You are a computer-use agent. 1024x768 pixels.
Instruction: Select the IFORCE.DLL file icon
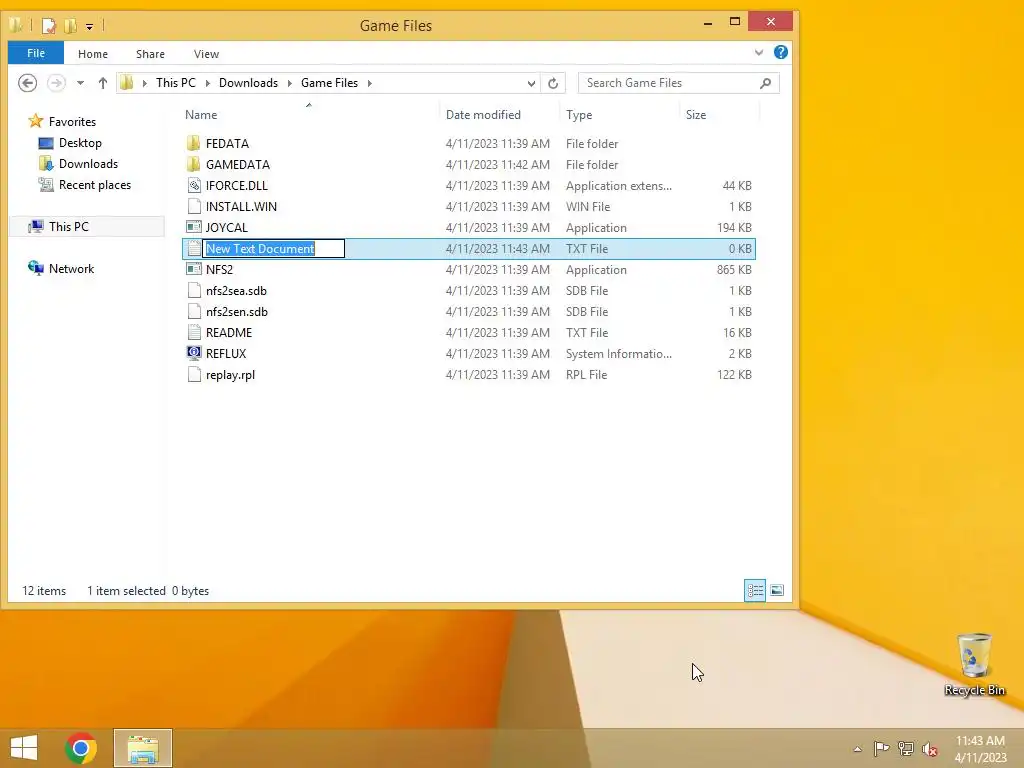[x=194, y=185]
